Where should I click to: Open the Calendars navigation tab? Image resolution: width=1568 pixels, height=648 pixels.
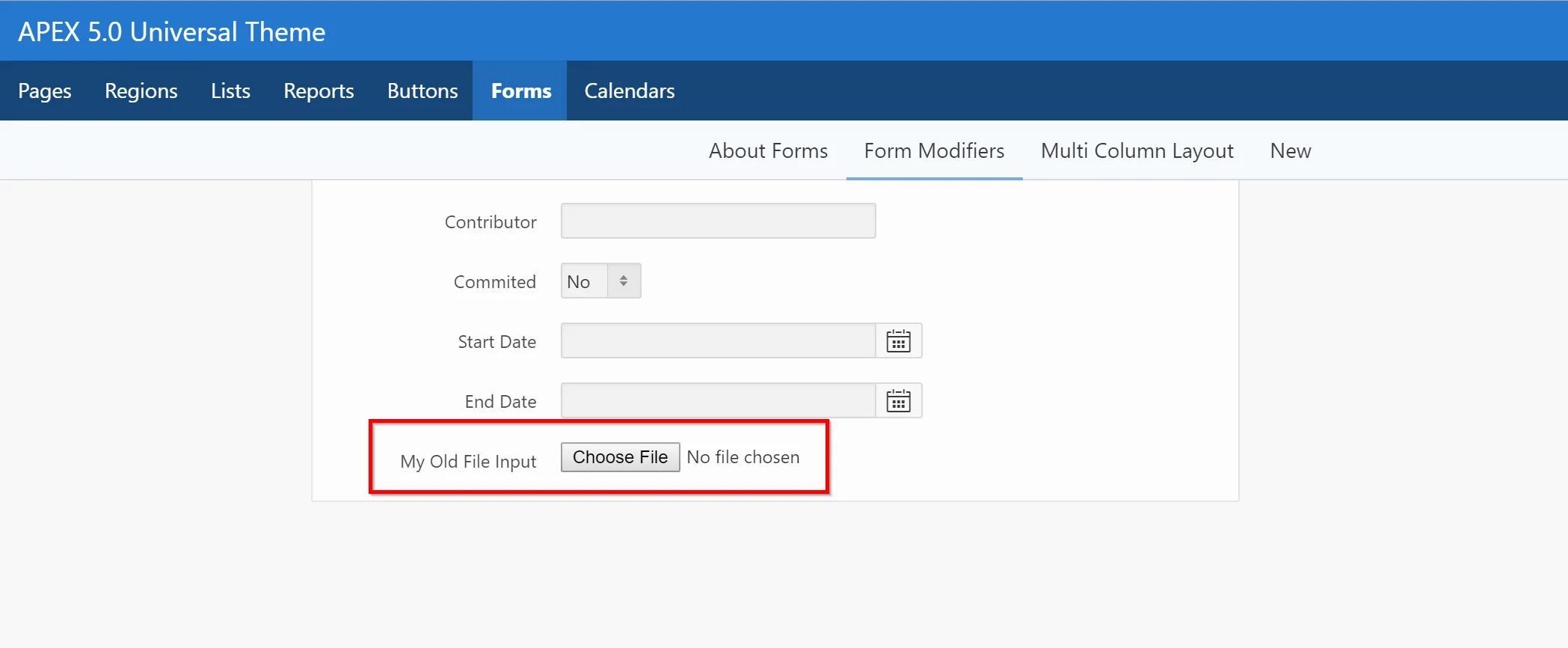point(630,91)
